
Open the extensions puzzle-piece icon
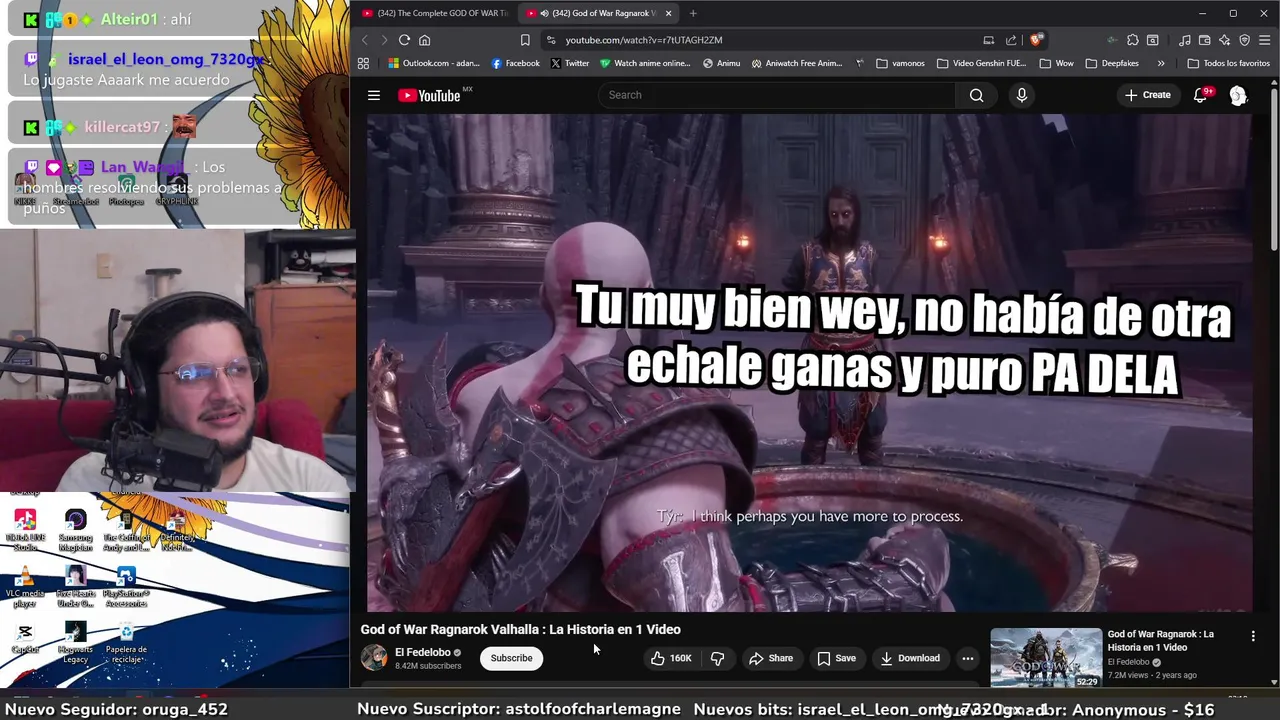(x=1132, y=40)
